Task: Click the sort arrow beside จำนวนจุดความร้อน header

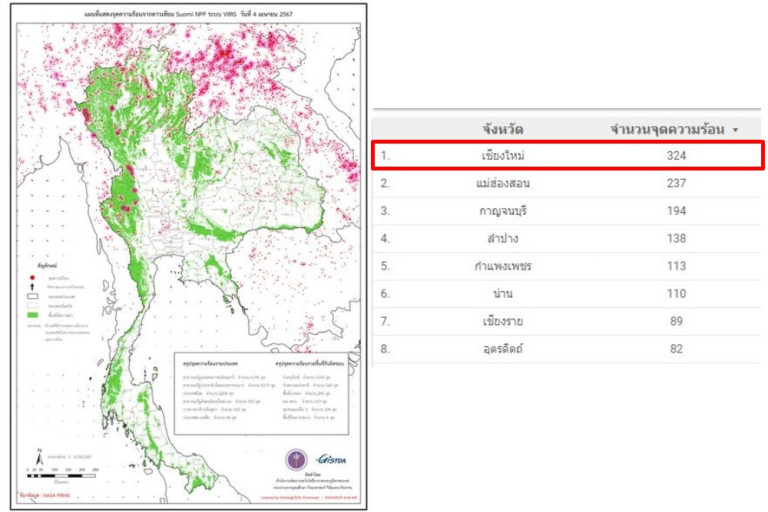Action: click(736, 130)
